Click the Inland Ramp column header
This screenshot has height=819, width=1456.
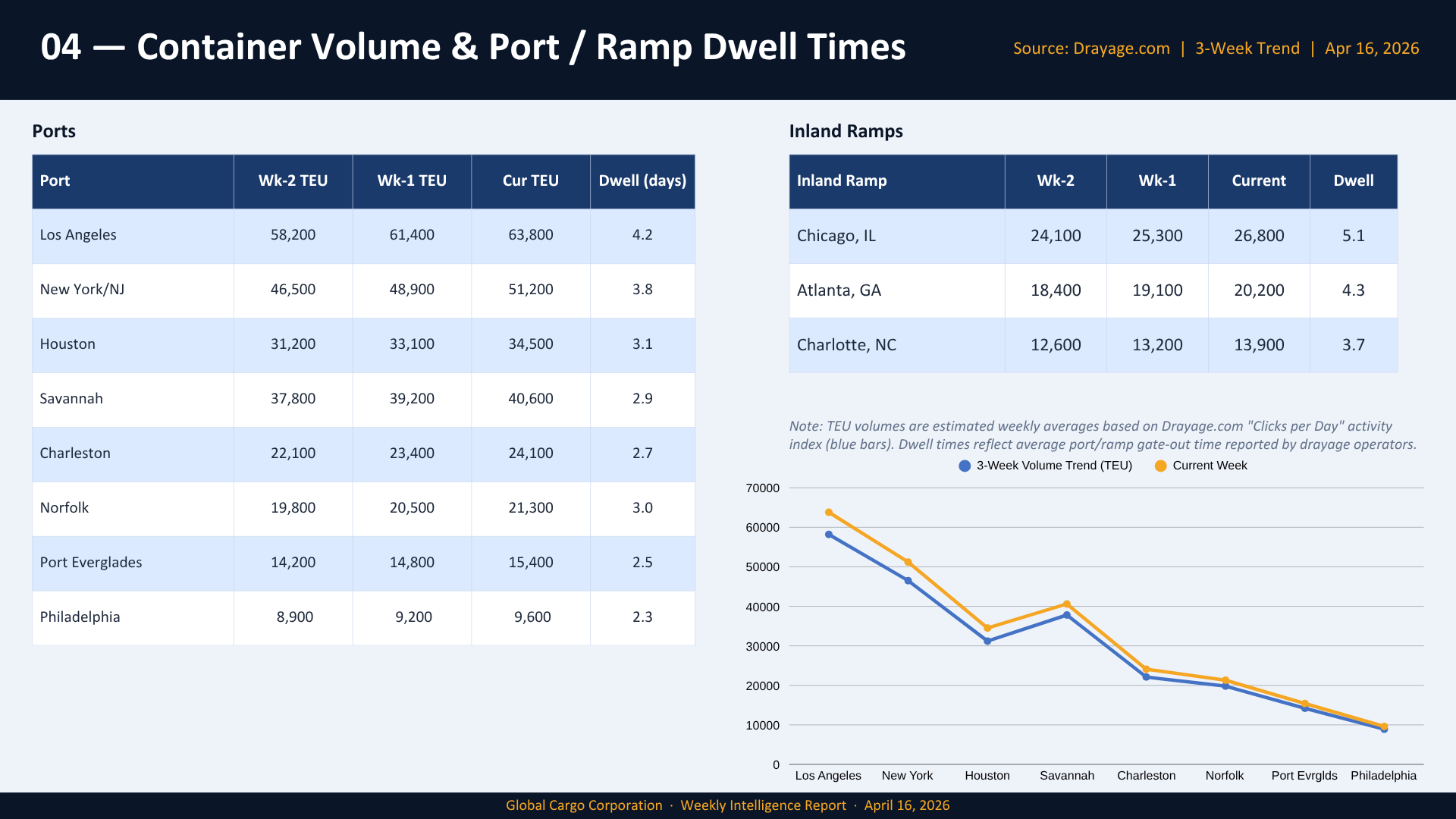(841, 181)
